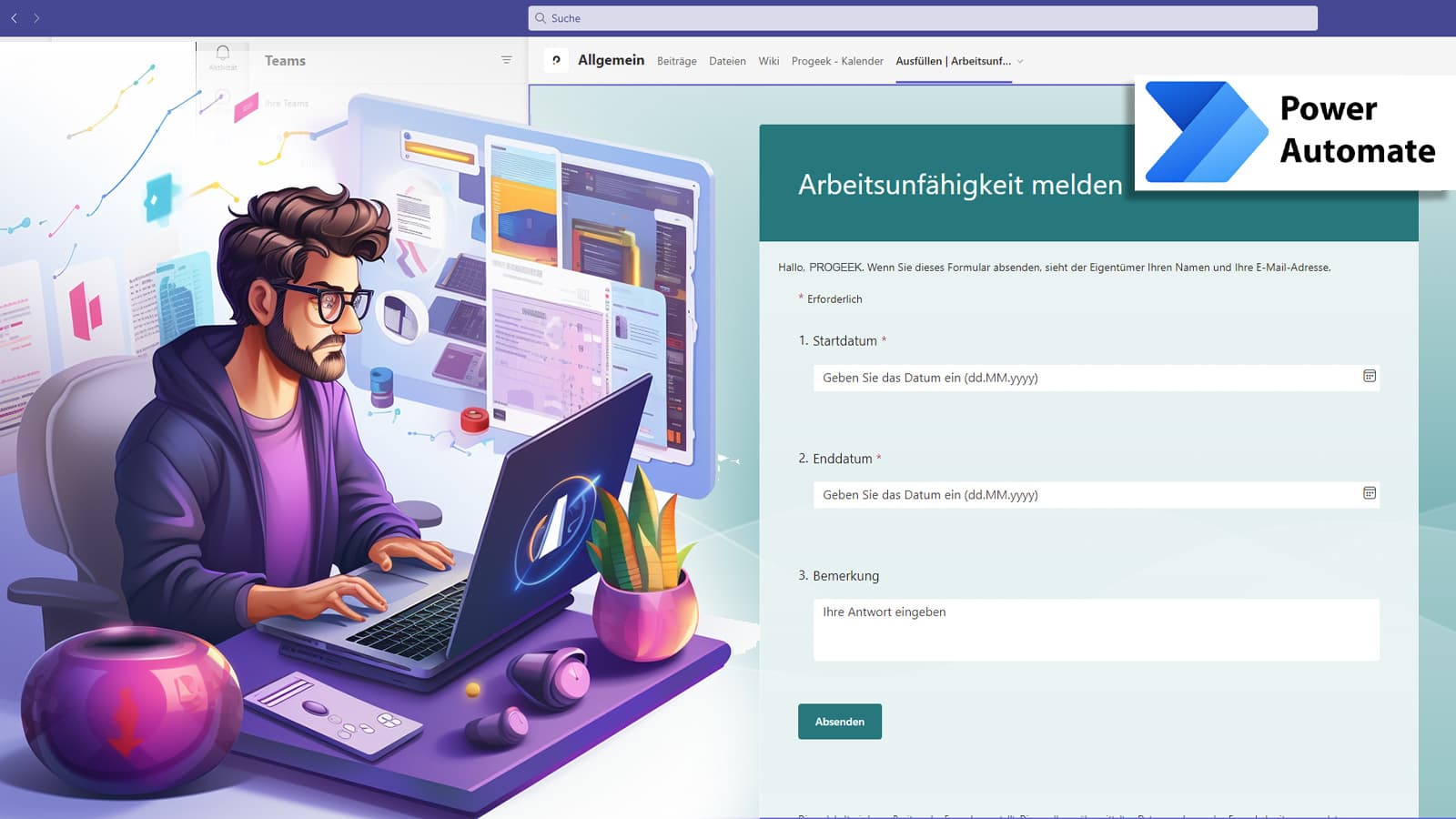Switch to the Beiträge tab
The height and width of the screenshot is (819, 1456).
(x=677, y=61)
